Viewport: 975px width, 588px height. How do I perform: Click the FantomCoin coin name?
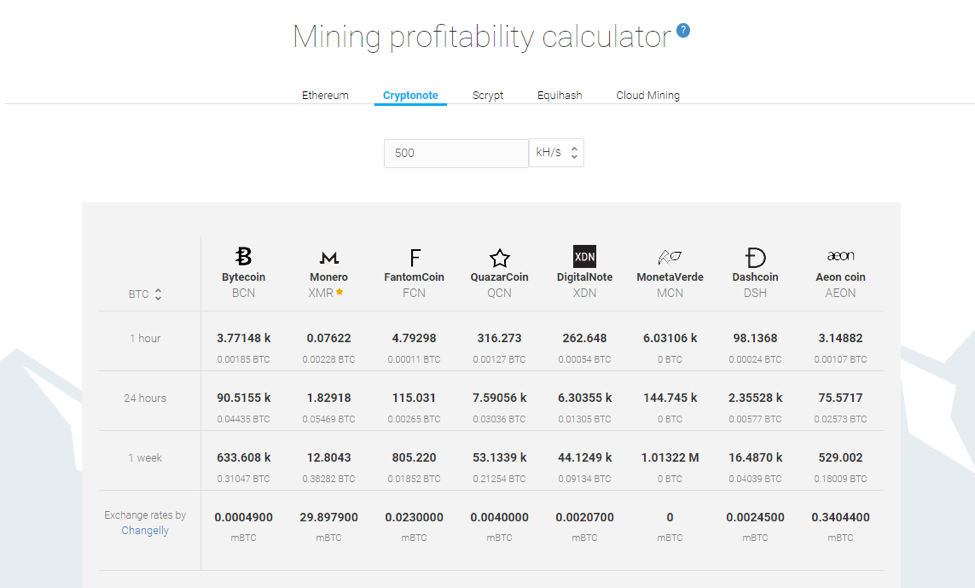414,277
